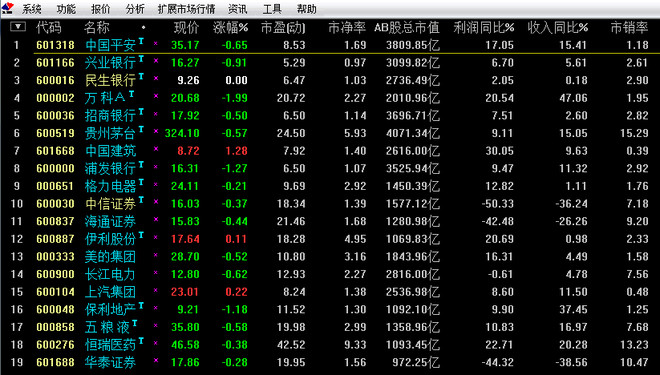Select stock name 中国平安
Image resolution: width=660 pixels, height=375 pixels.
tap(110, 45)
